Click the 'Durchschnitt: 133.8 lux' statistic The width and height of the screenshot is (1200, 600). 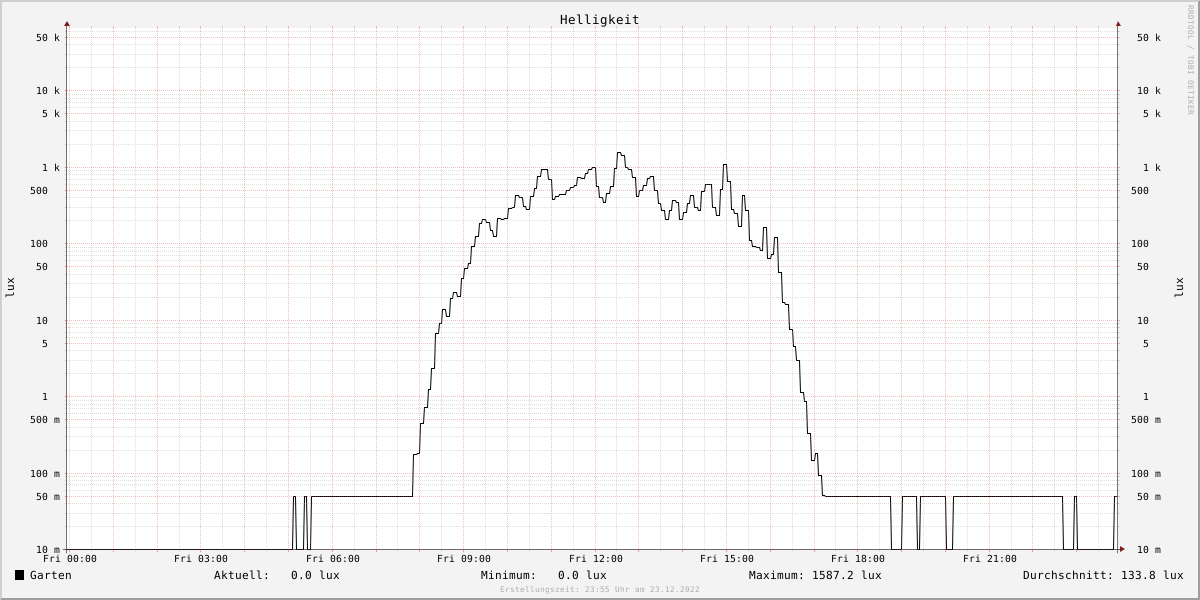coord(1103,575)
